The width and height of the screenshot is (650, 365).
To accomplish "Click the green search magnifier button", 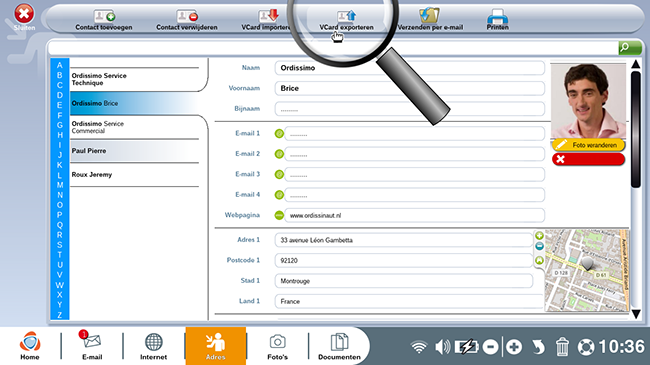I will pos(630,48).
